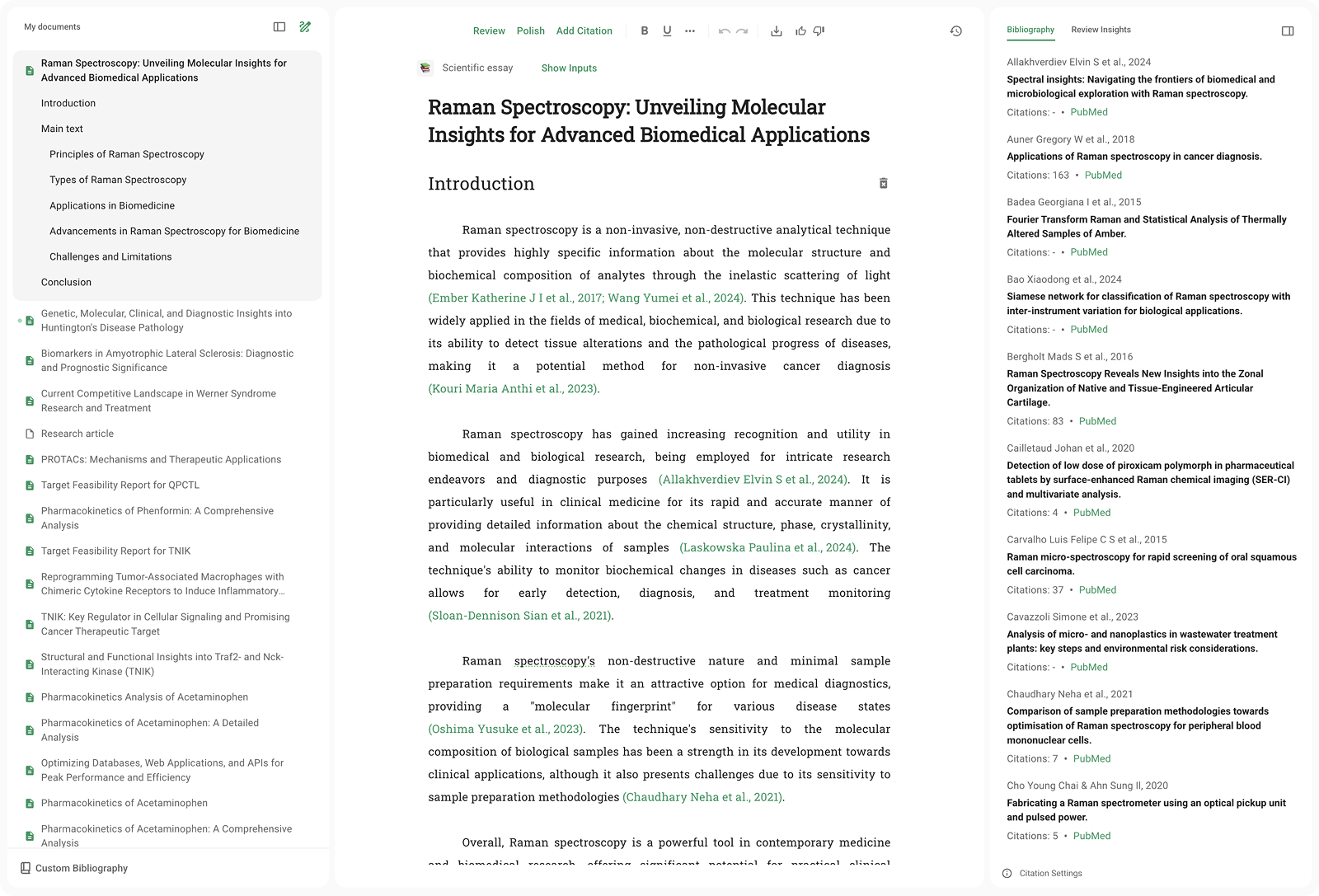Screen dimensions: 1319x896
Task: Open Custom Bibliography in sidebar
Action: 81,868
